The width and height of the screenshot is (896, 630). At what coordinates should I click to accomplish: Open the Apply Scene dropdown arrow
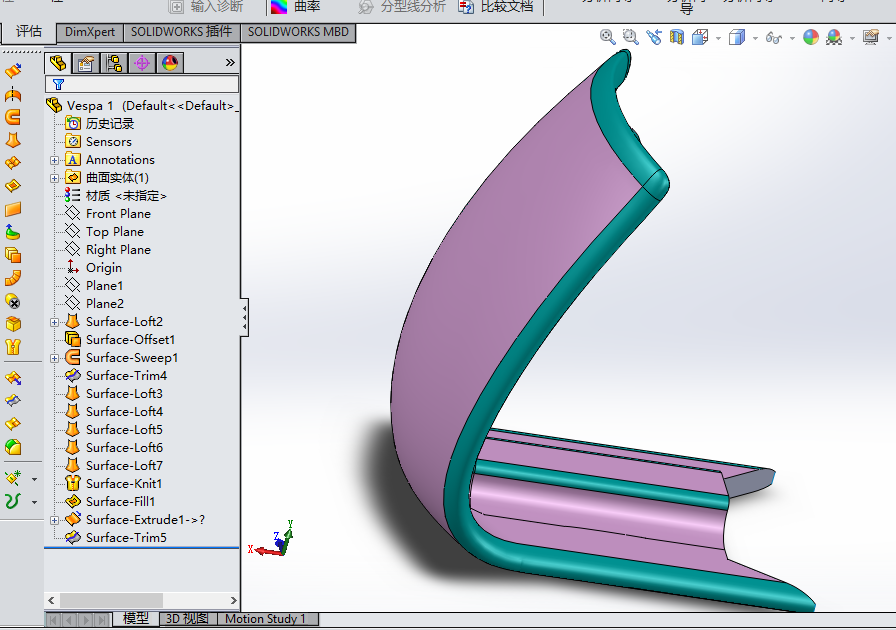853,38
